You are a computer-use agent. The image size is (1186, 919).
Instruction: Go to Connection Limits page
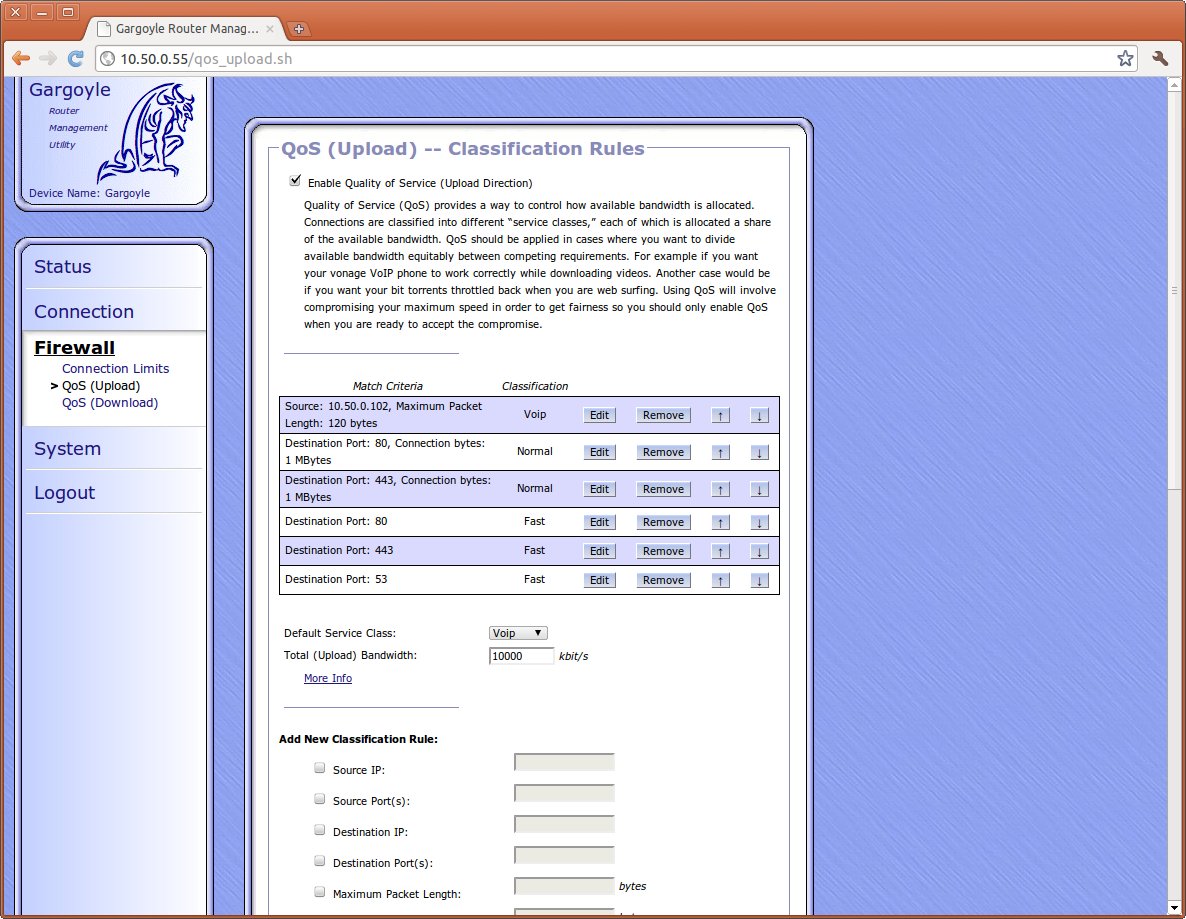[x=116, y=368]
